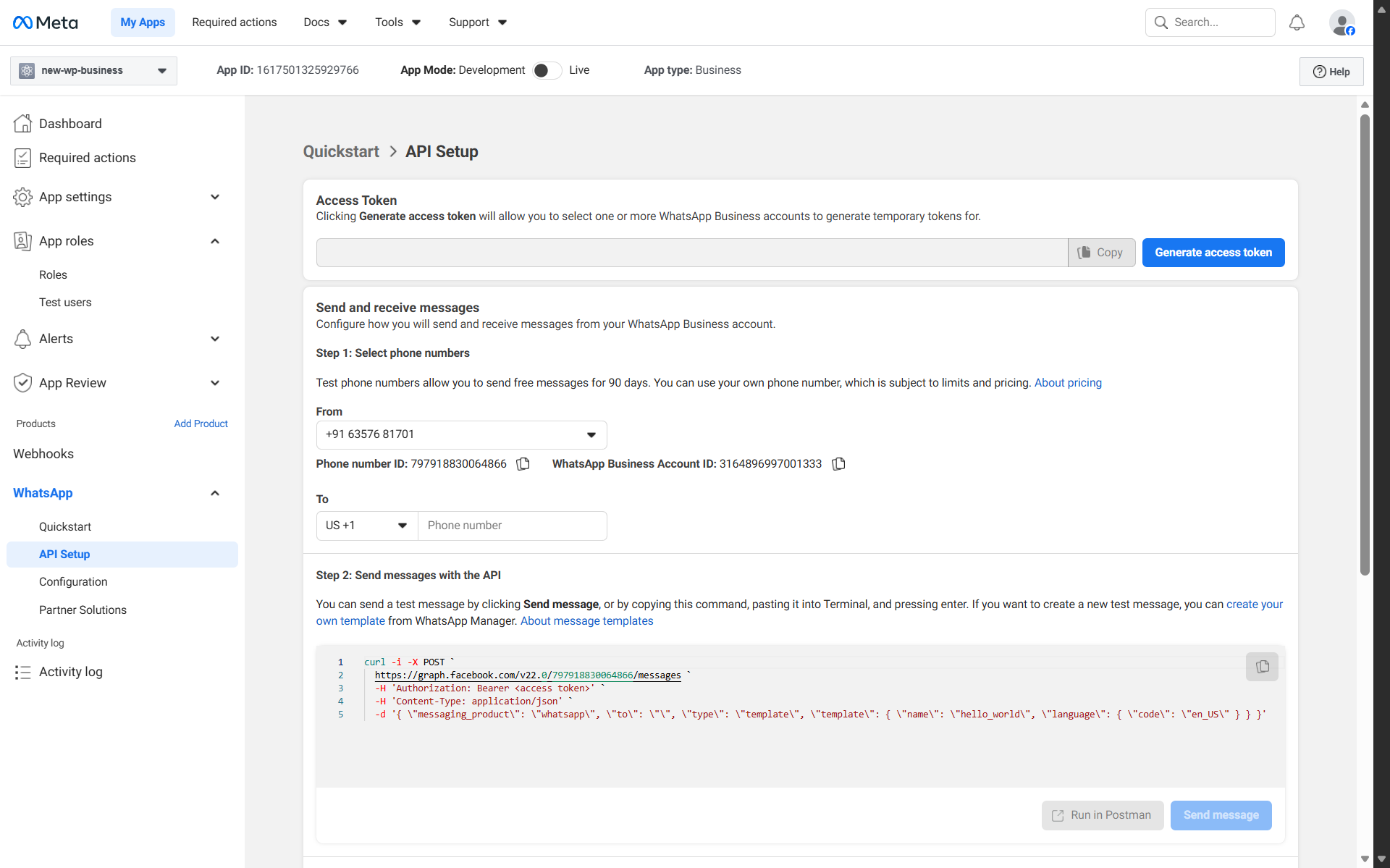The height and width of the screenshot is (868, 1390).
Task: Click the Alerts bell icon in sidebar
Action: 22,339
